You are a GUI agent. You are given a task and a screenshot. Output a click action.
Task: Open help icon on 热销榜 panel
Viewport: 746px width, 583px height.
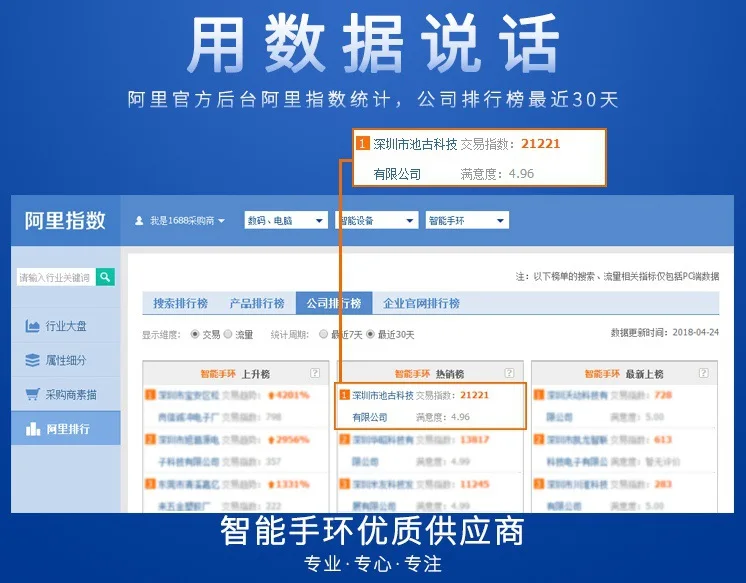[509, 373]
